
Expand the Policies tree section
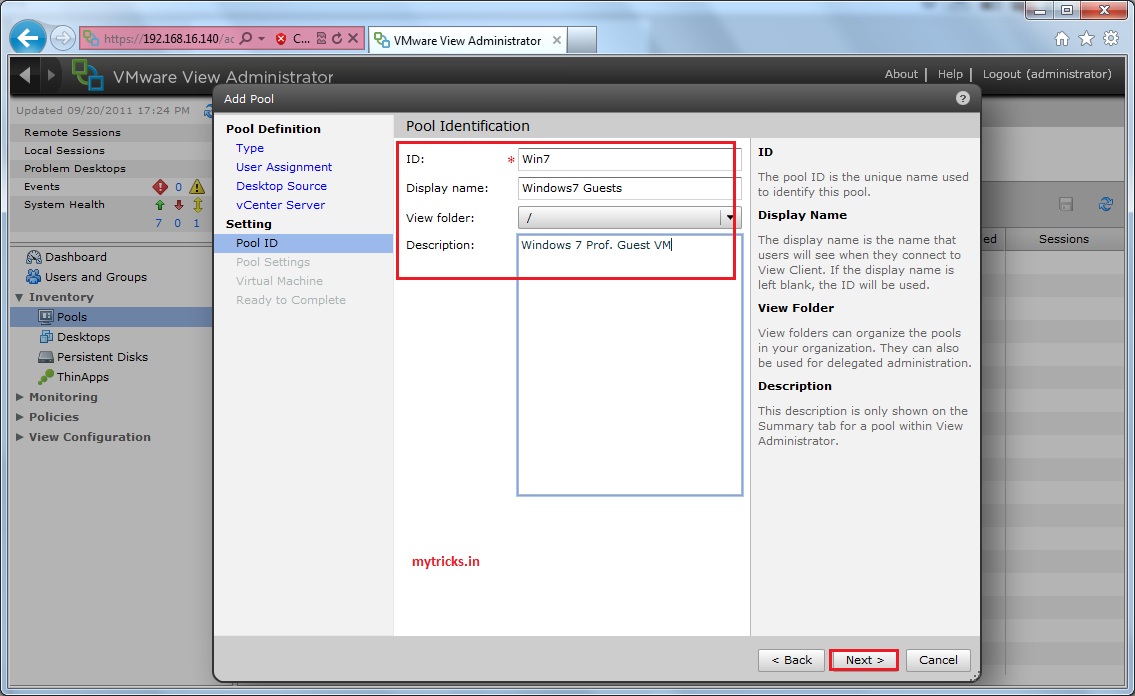(x=20, y=417)
